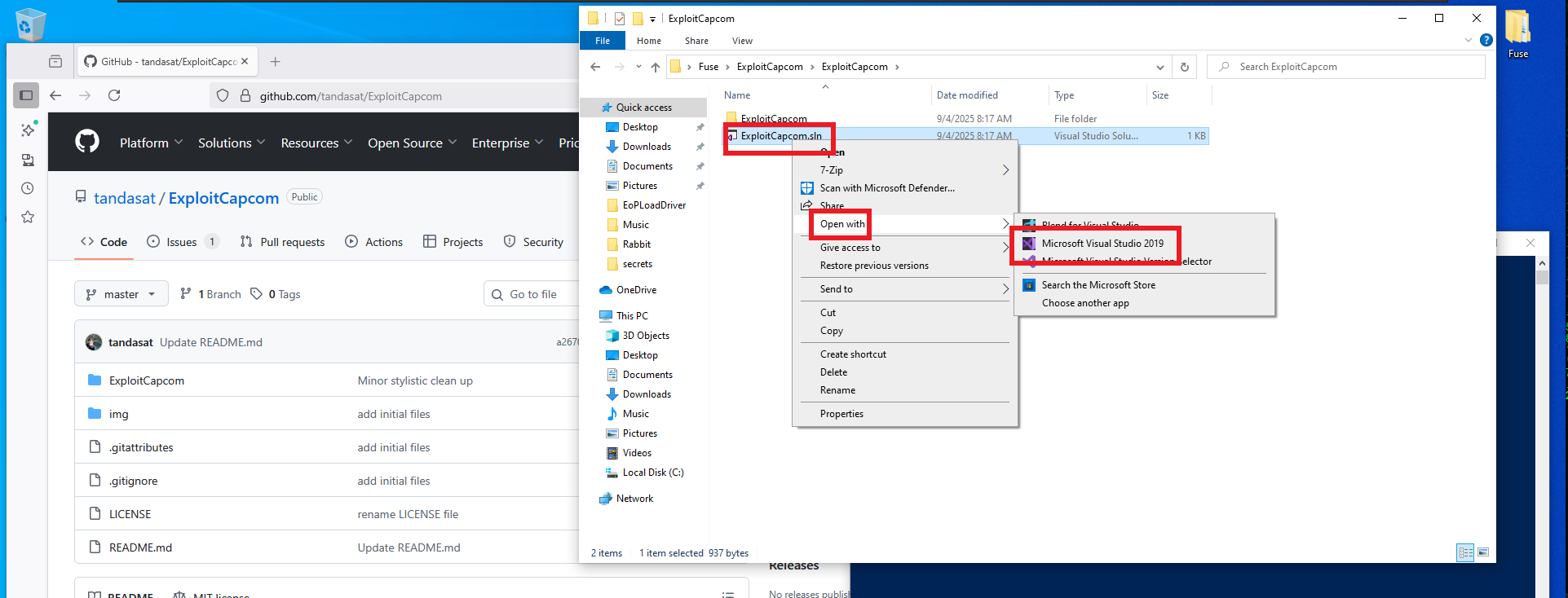Click the File Explorer help question-mark icon
The image size is (1568, 598).
pos(1486,40)
